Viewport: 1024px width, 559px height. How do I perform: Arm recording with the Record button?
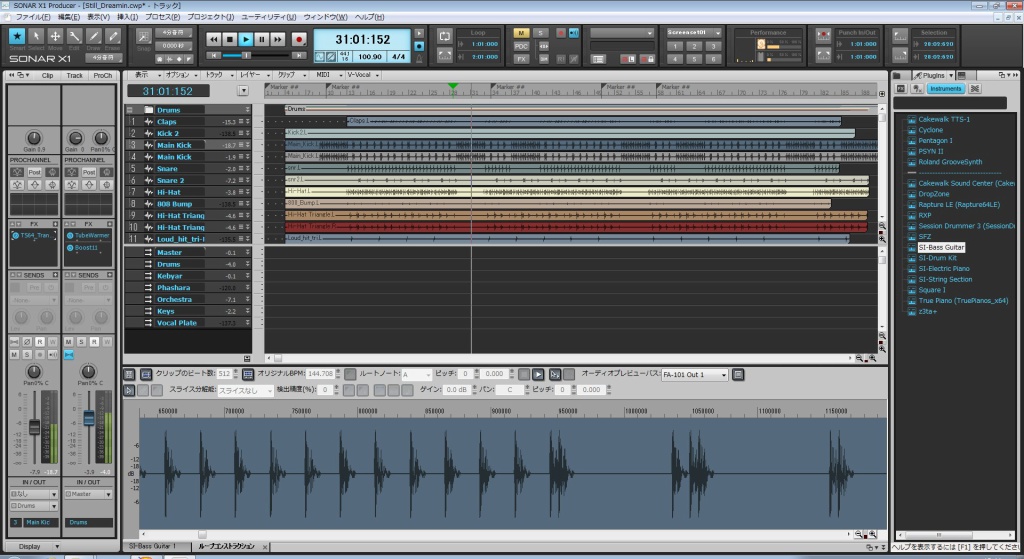pyautogui.click(x=299, y=39)
